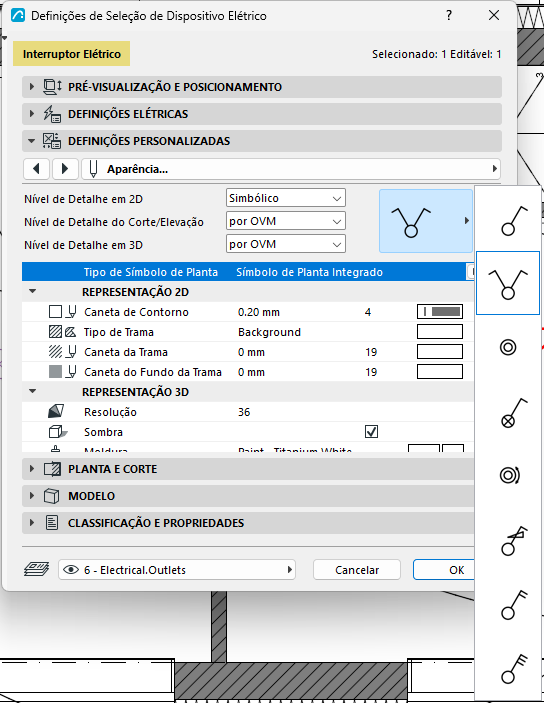Open the symbol preview flyout arrow
This screenshot has height=703, width=544.
[467, 221]
